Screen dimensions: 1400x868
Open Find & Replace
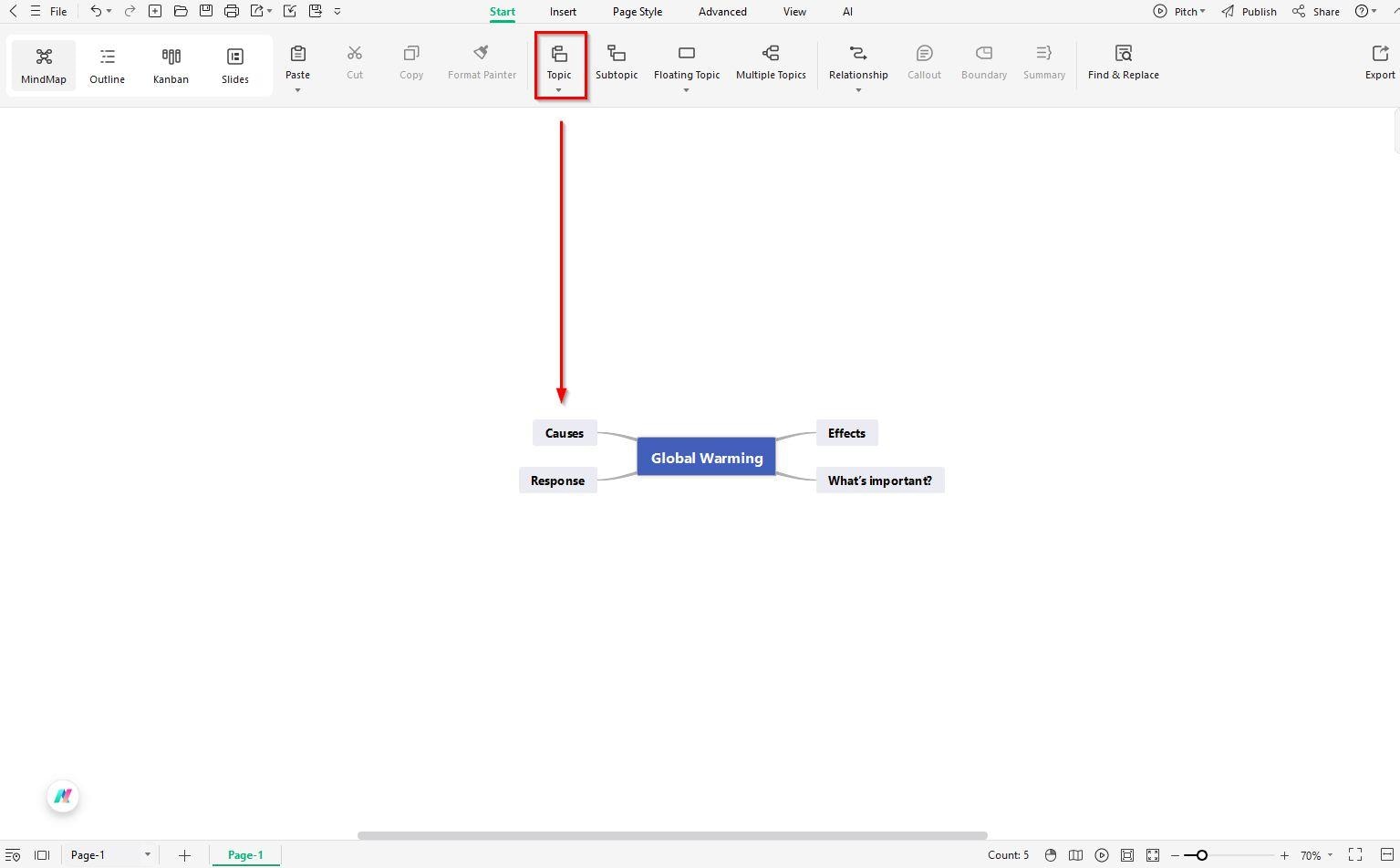[x=1123, y=62]
